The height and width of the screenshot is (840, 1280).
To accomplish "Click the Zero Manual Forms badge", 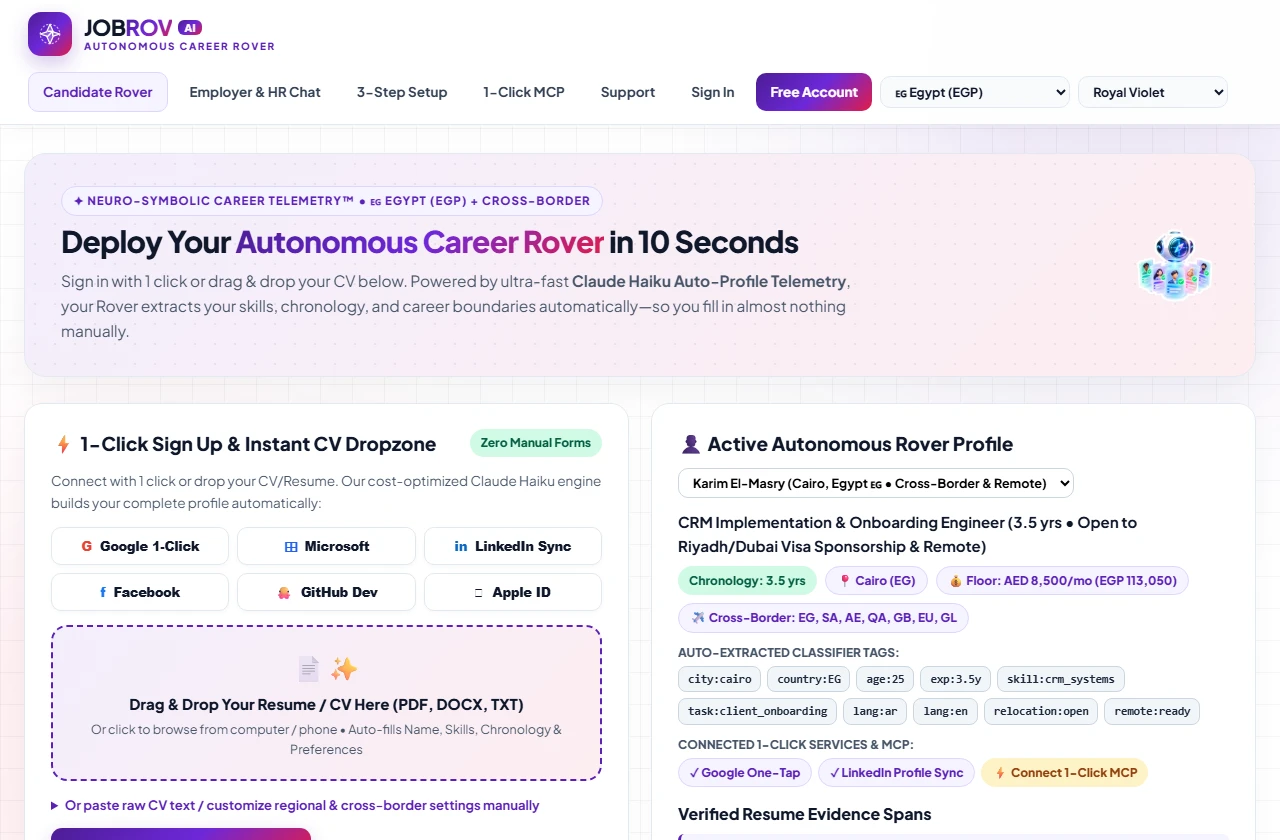I will (x=536, y=443).
